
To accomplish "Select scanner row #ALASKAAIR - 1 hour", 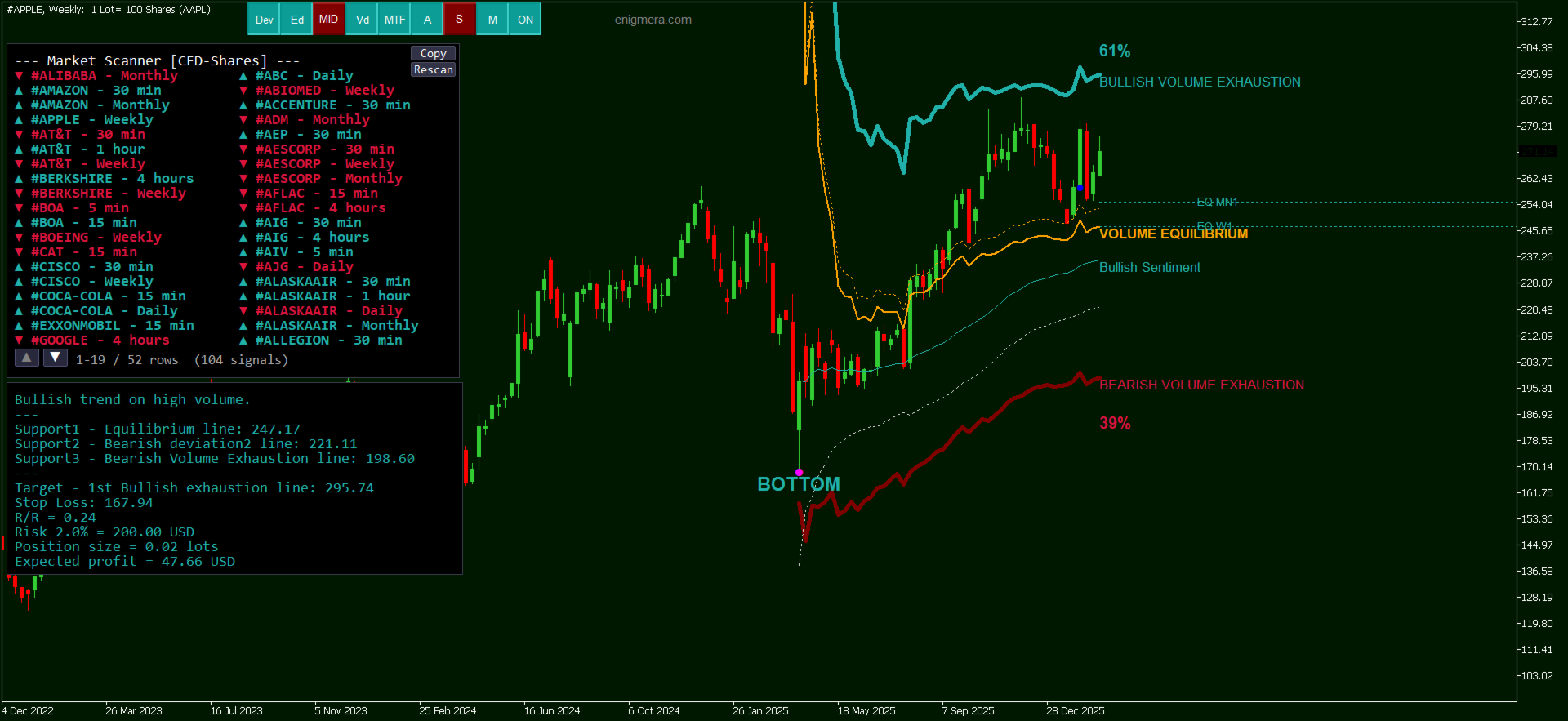I will pyautogui.click(x=325, y=296).
